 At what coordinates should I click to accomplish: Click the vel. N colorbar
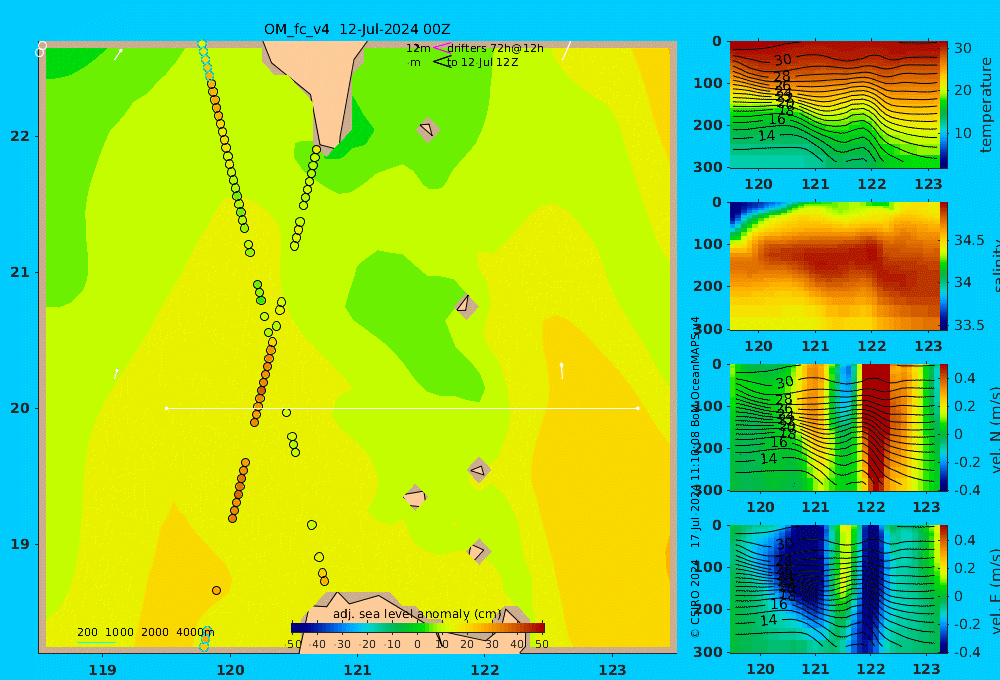click(x=943, y=427)
